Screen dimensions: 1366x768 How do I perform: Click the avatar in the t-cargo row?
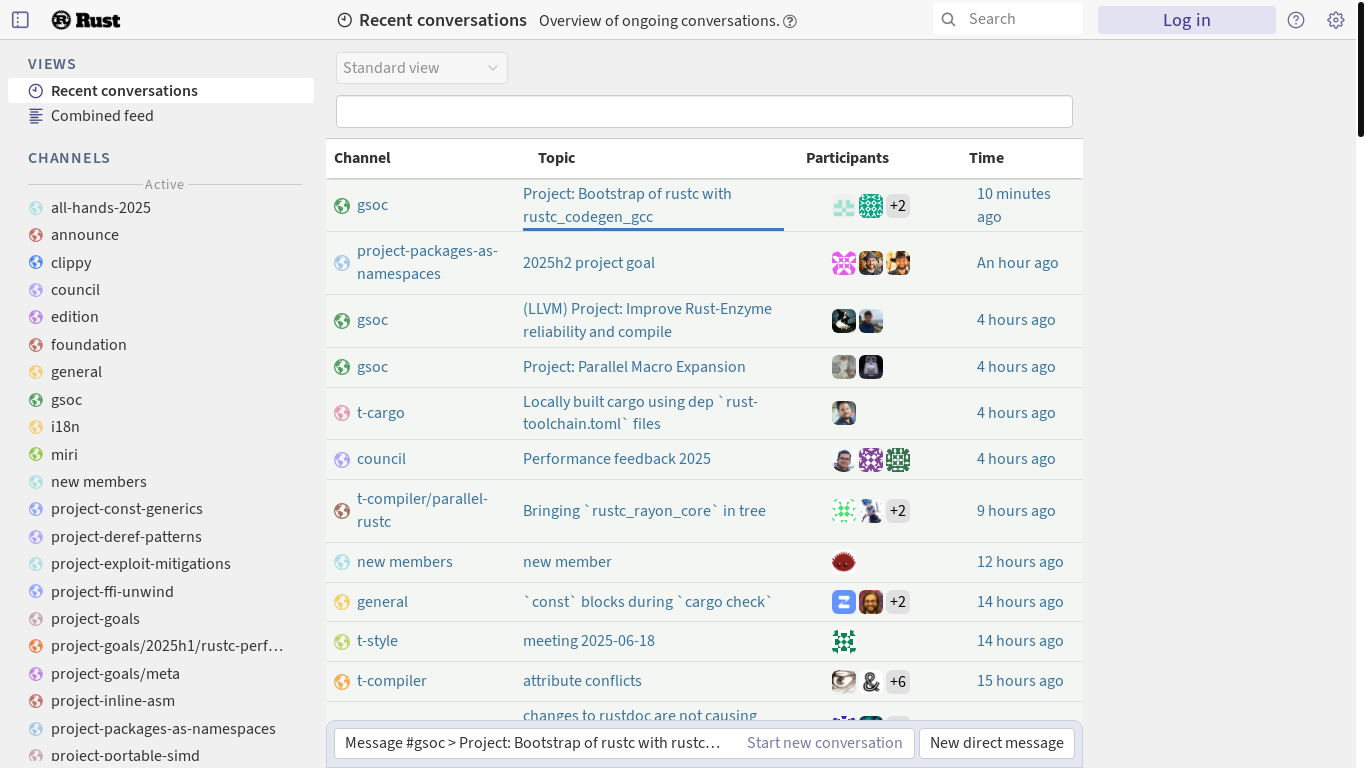tap(844, 413)
